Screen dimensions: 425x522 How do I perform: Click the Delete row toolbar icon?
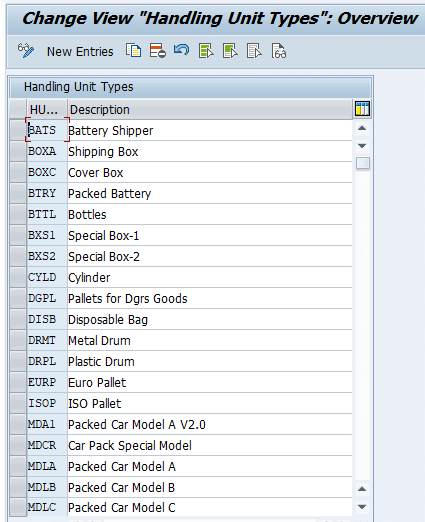[157, 51]
